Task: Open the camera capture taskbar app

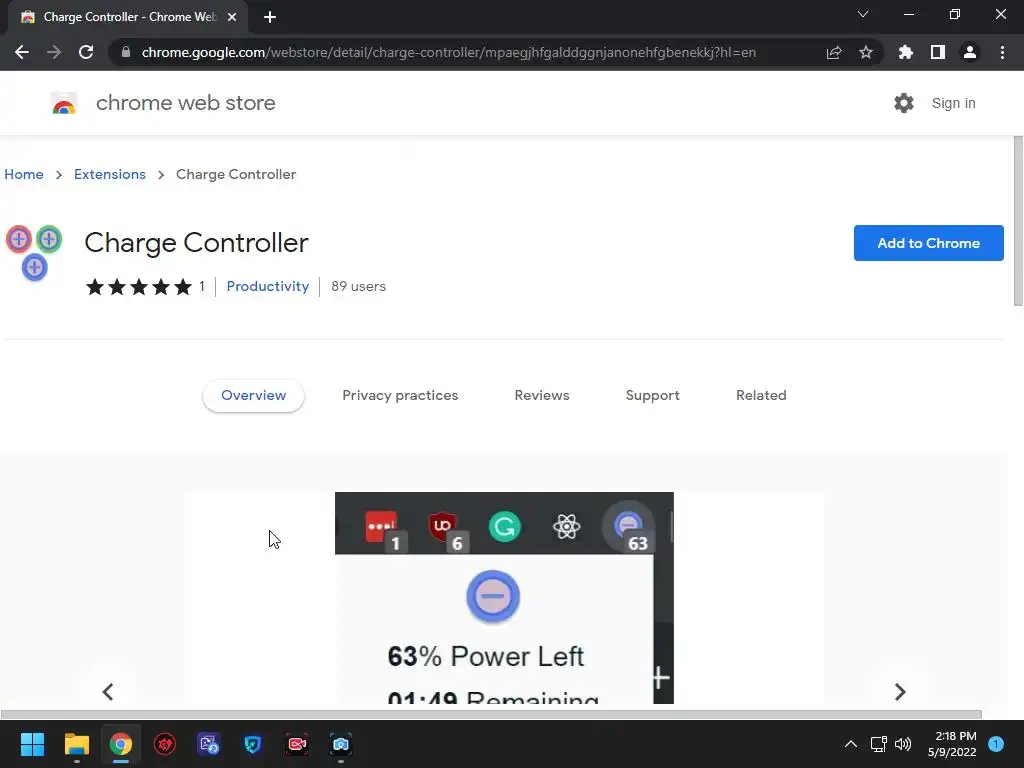Action: (341, 744)
